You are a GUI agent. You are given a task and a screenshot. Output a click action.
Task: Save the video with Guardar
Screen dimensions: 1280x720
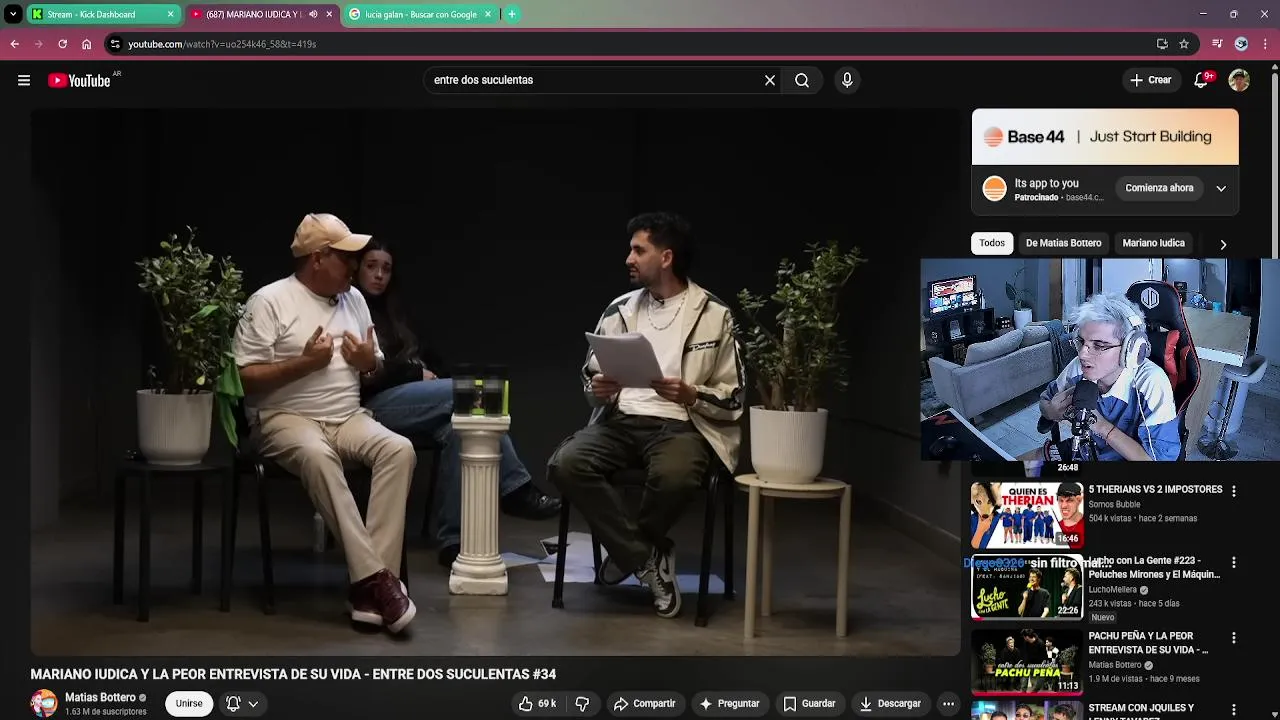pyautogui.click(x=809, y=704)
